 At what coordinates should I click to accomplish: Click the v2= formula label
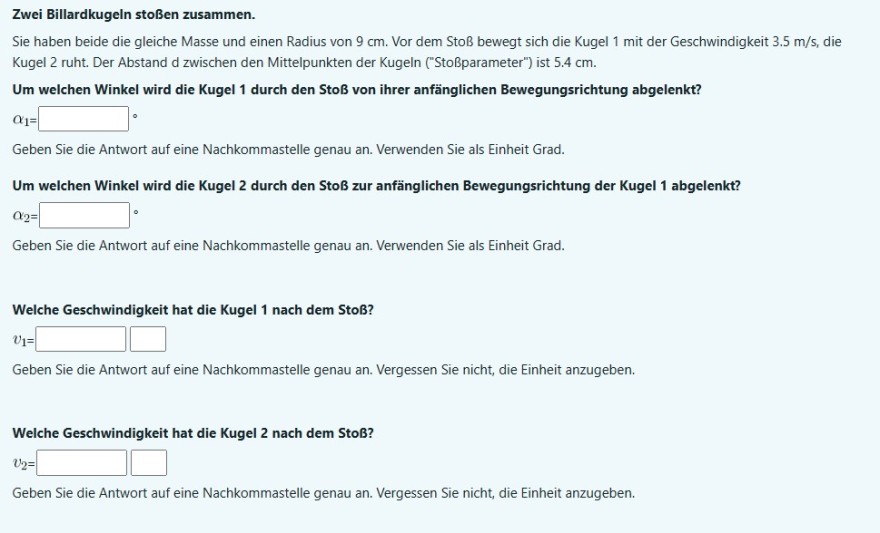pyautogui.click(x=24, y=464)
